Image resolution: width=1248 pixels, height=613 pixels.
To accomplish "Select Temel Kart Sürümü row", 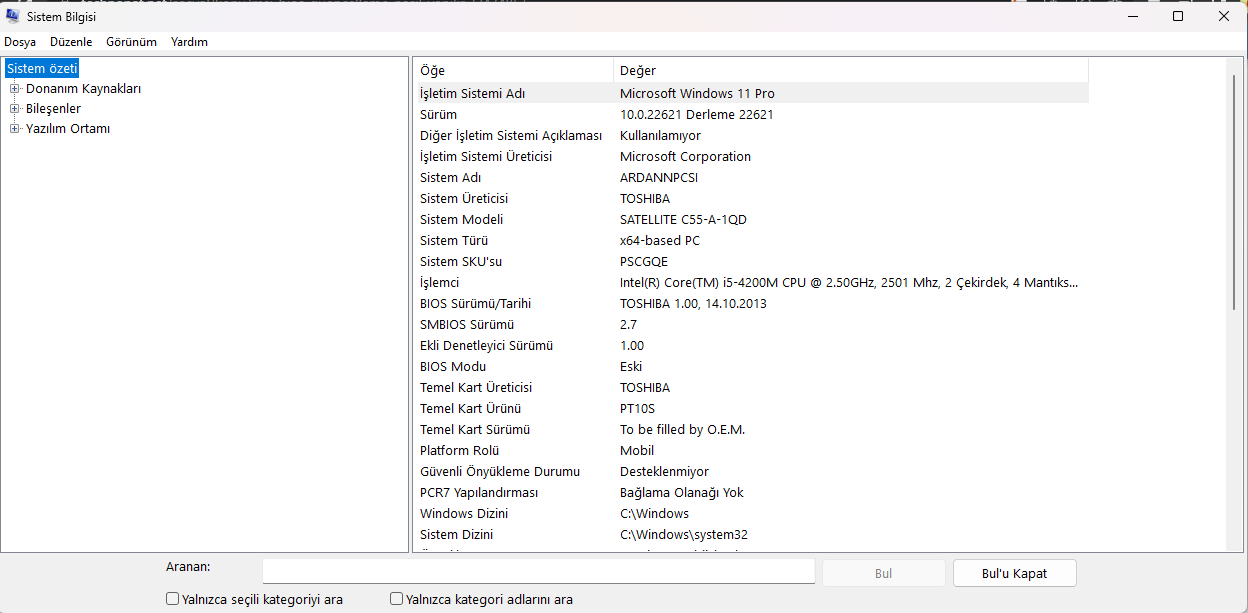I will 752,429.
